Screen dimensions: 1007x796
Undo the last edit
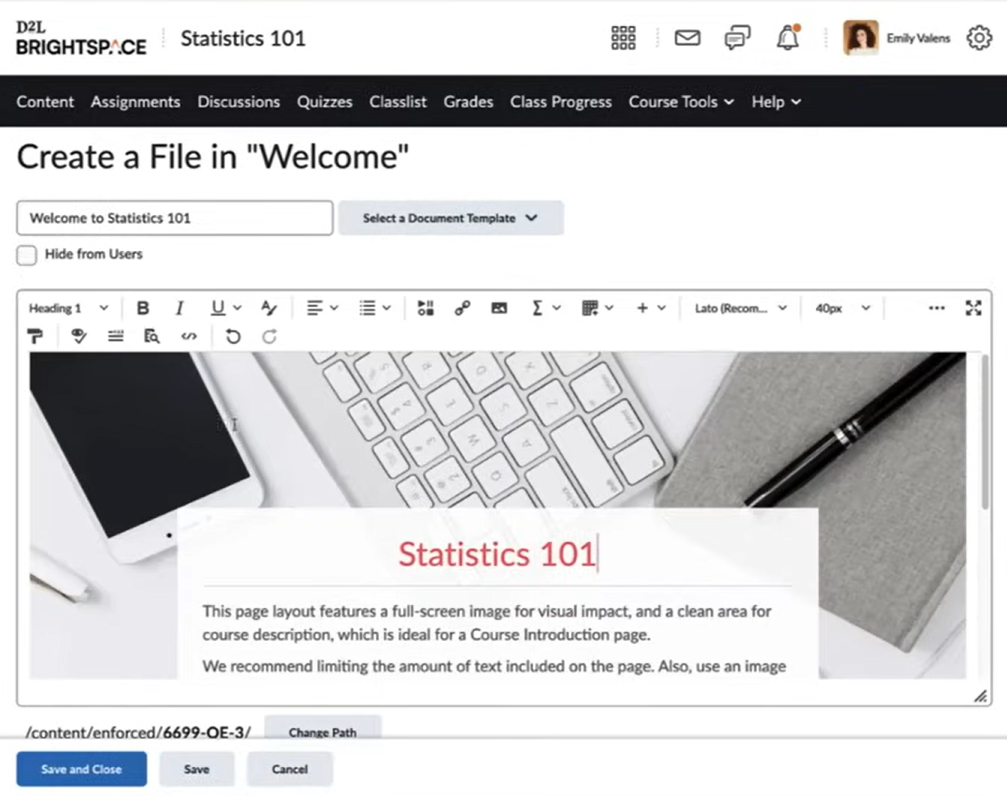(x=234, y=336)
